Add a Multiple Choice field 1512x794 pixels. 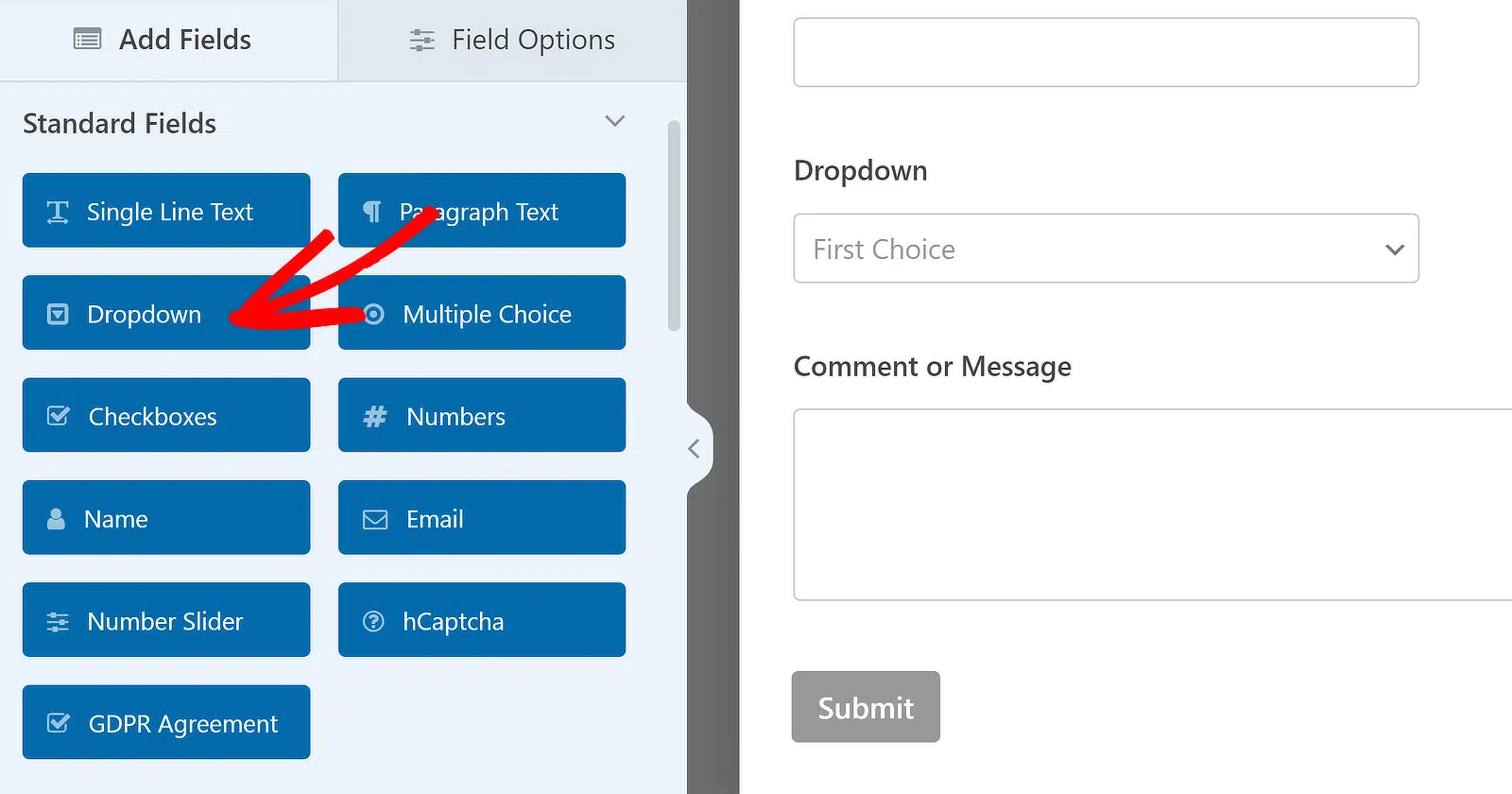point(482,313)
